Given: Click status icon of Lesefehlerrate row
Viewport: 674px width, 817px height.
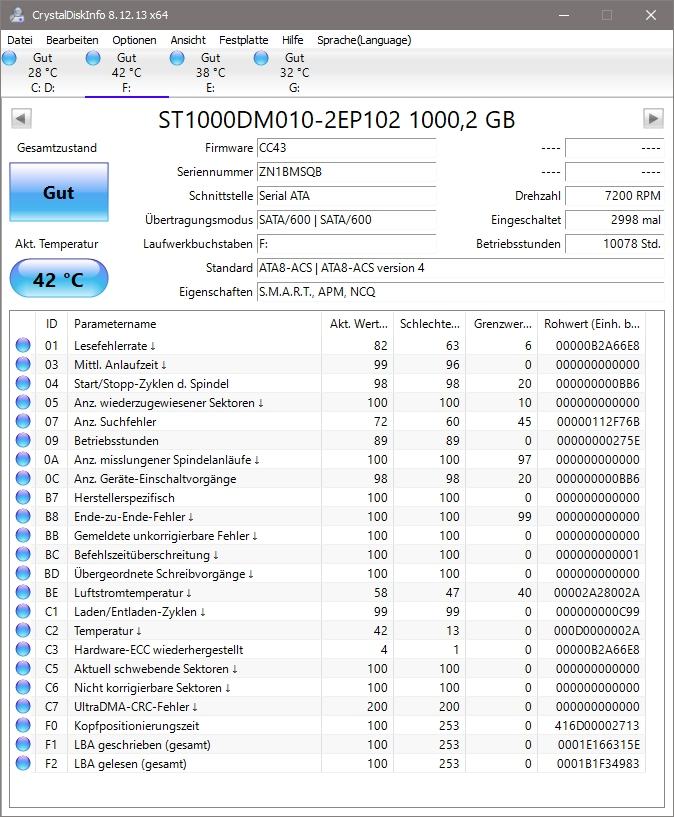Looking at the screenshot, I should [x=23, y=345].
